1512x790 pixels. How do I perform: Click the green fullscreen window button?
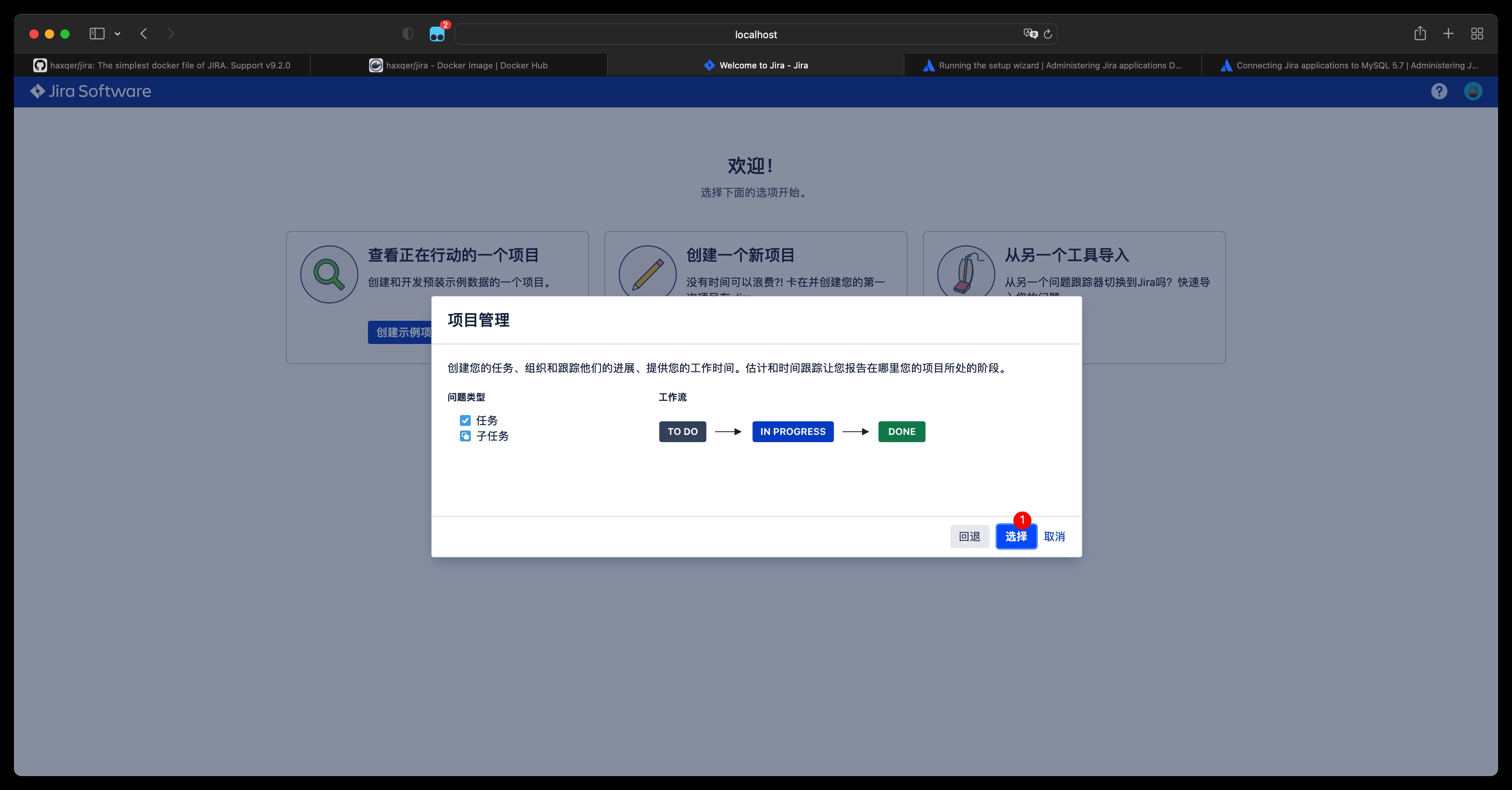[65, 34]
